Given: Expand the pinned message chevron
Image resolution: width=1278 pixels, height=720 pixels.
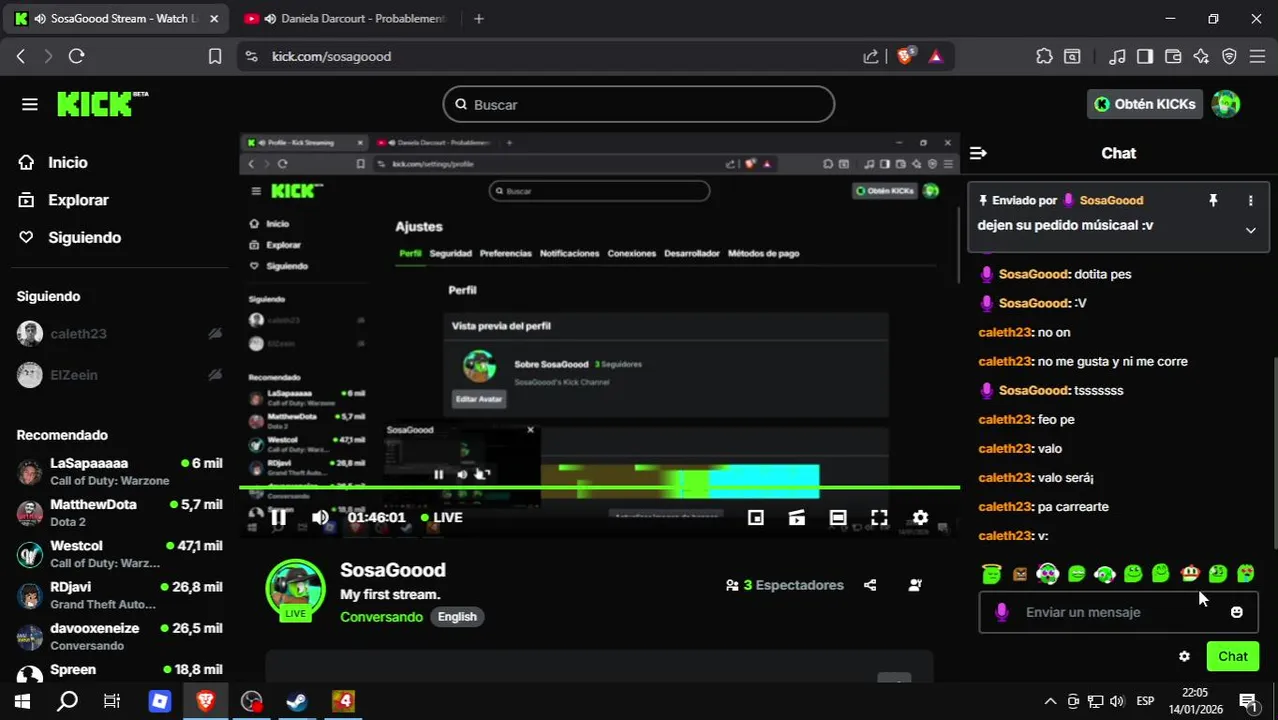Looking at the screenshot, I should [x=1250, y=230].
